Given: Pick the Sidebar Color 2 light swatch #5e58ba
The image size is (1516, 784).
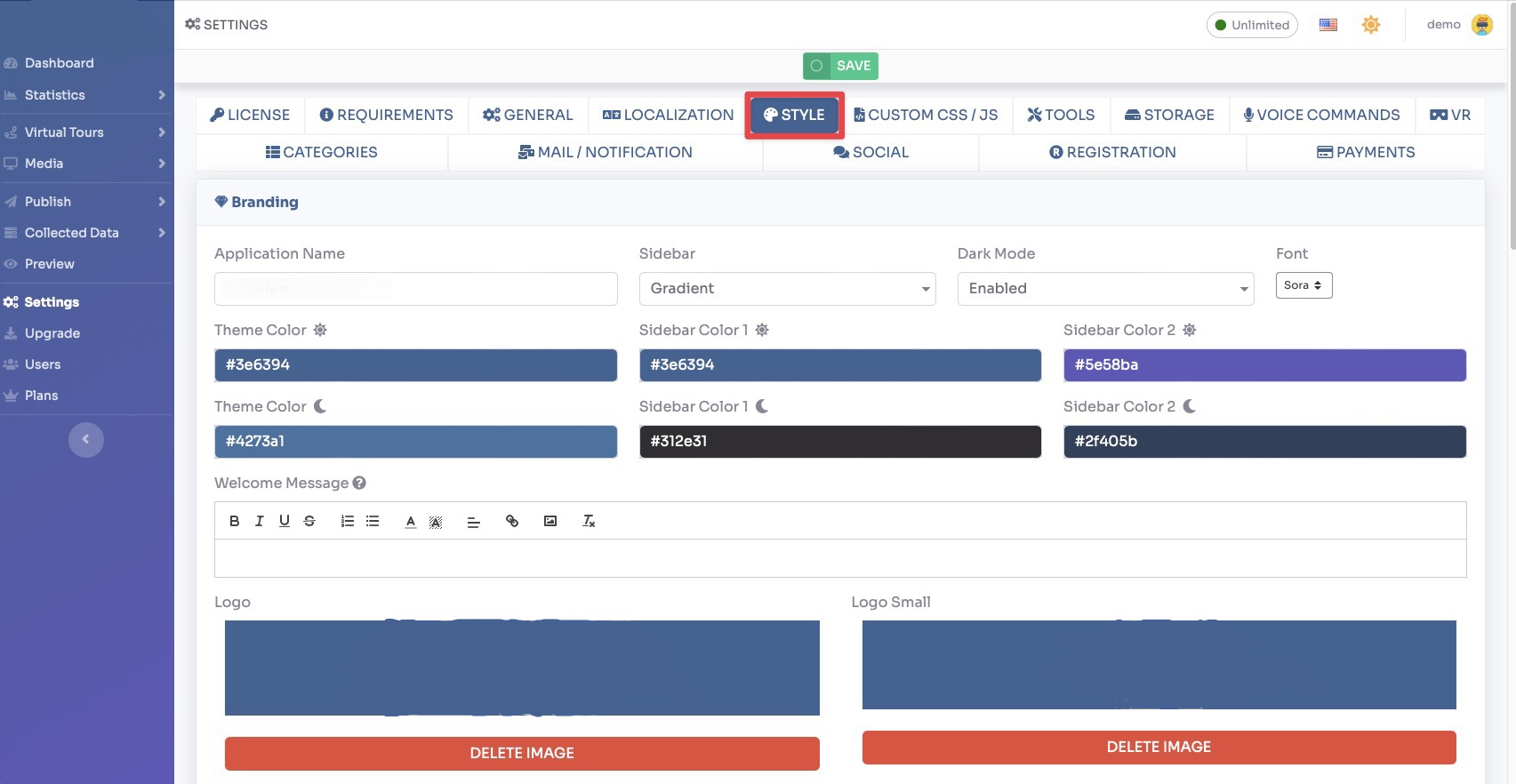Looking at the screenshot, I should click(1264, 365).
